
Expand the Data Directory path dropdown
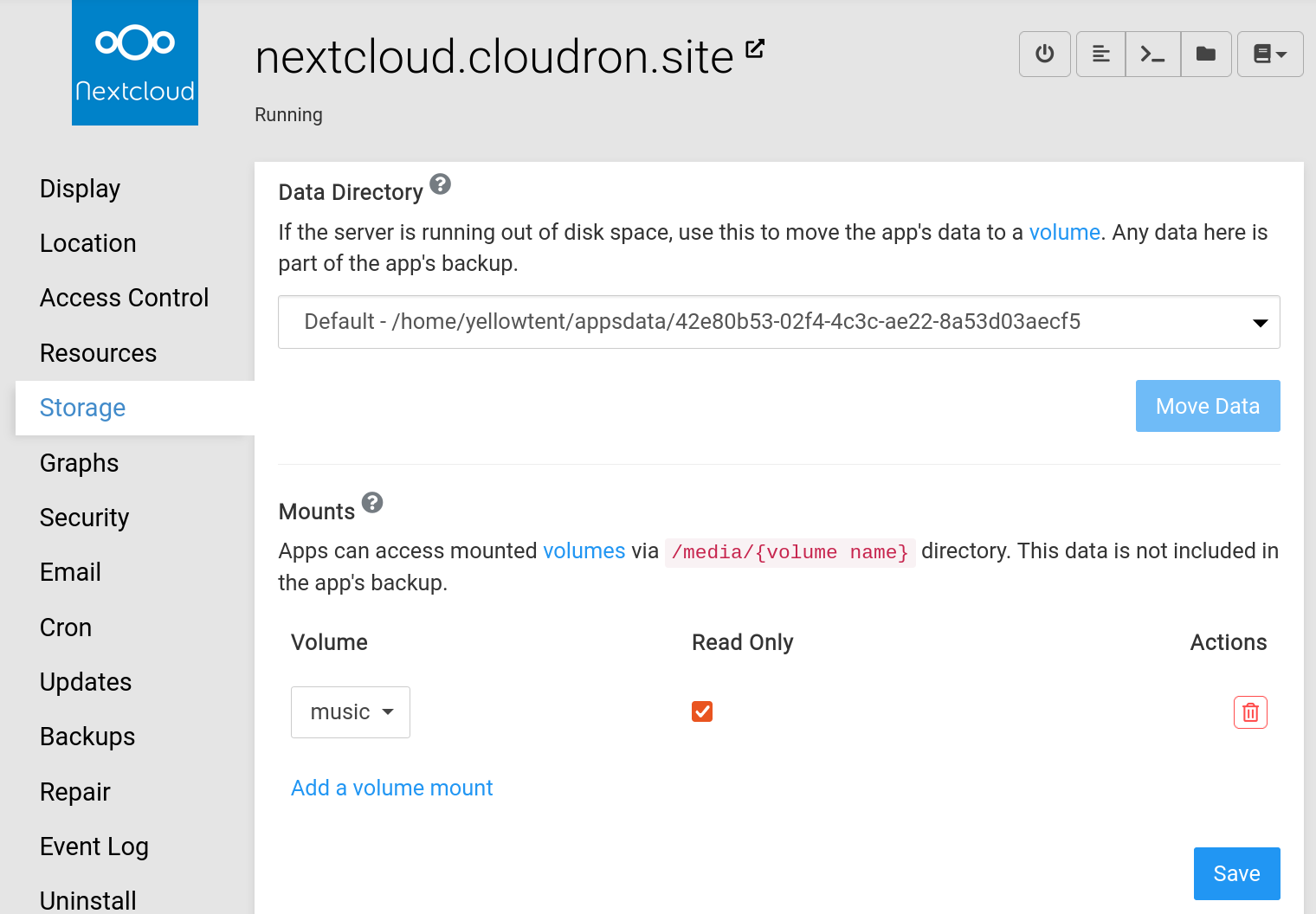click(778, 322)
